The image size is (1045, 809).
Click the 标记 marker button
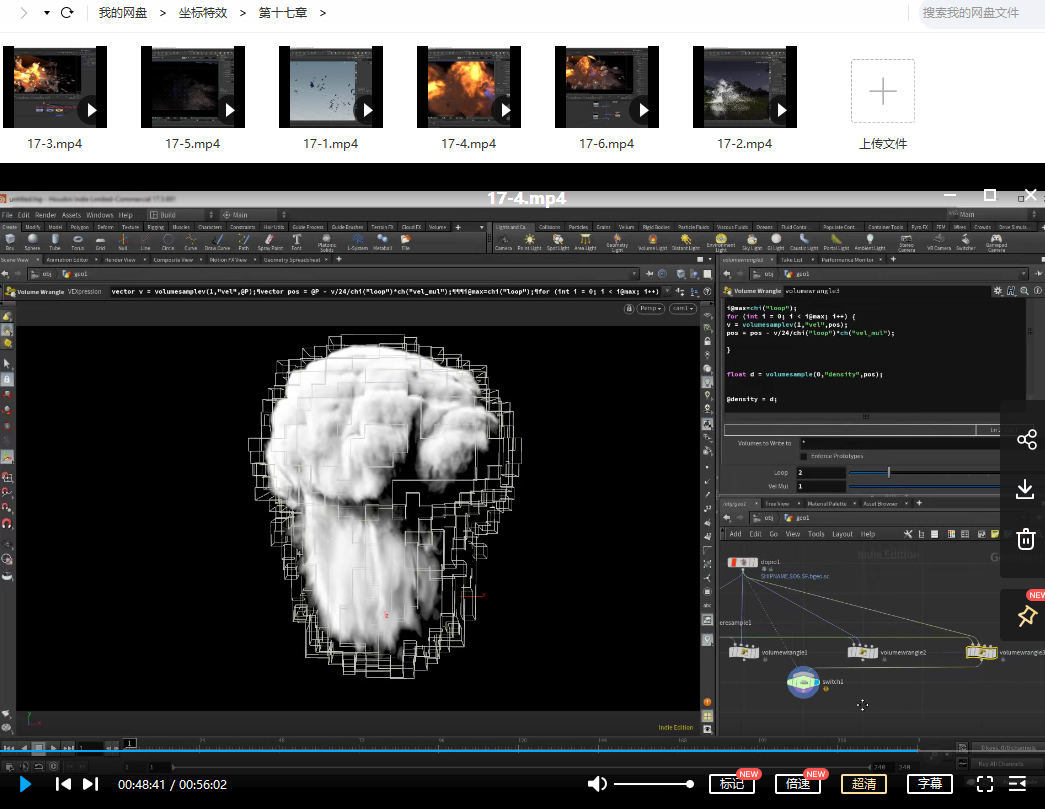point(732,784)
